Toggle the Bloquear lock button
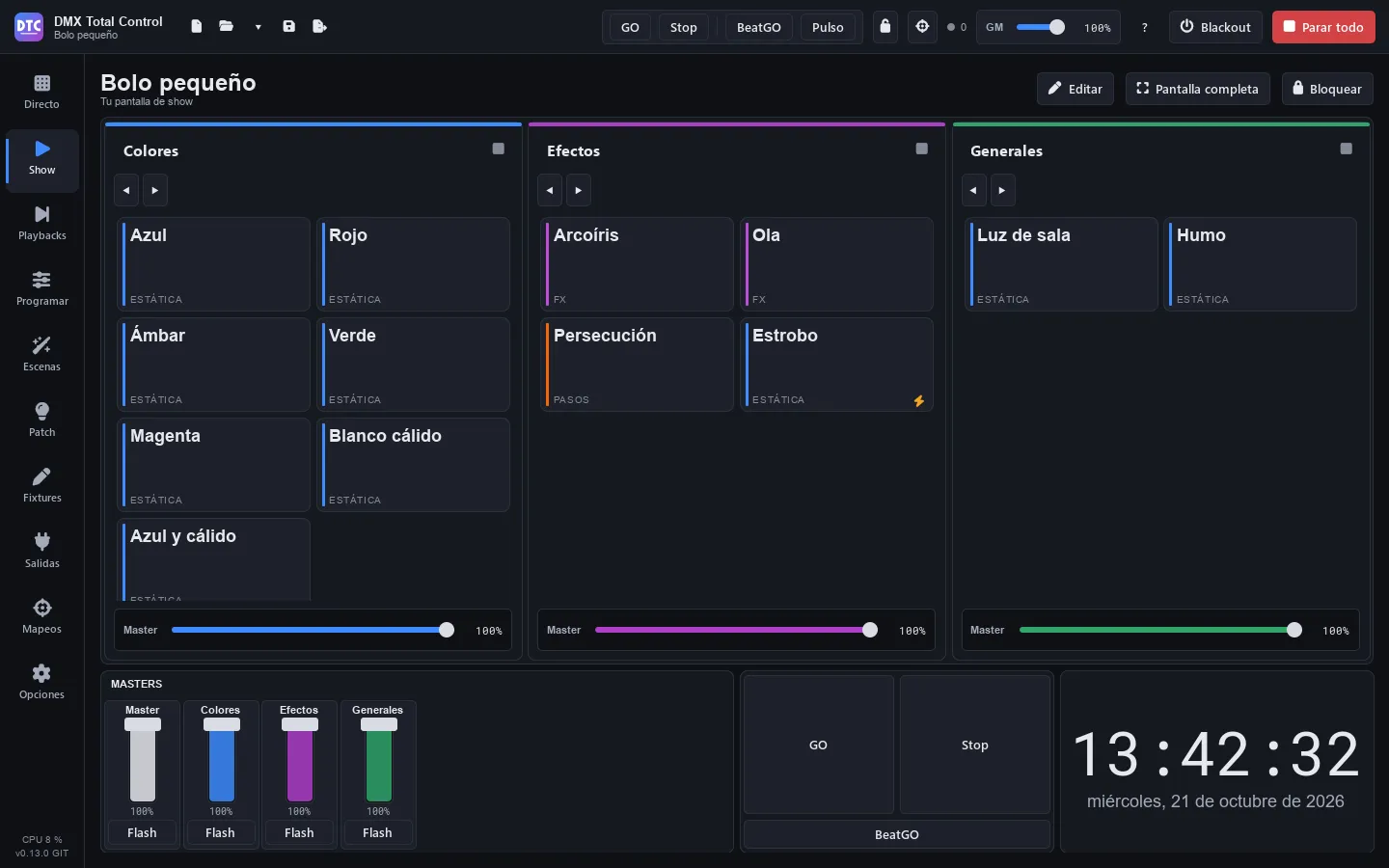 click(1327, 89)
